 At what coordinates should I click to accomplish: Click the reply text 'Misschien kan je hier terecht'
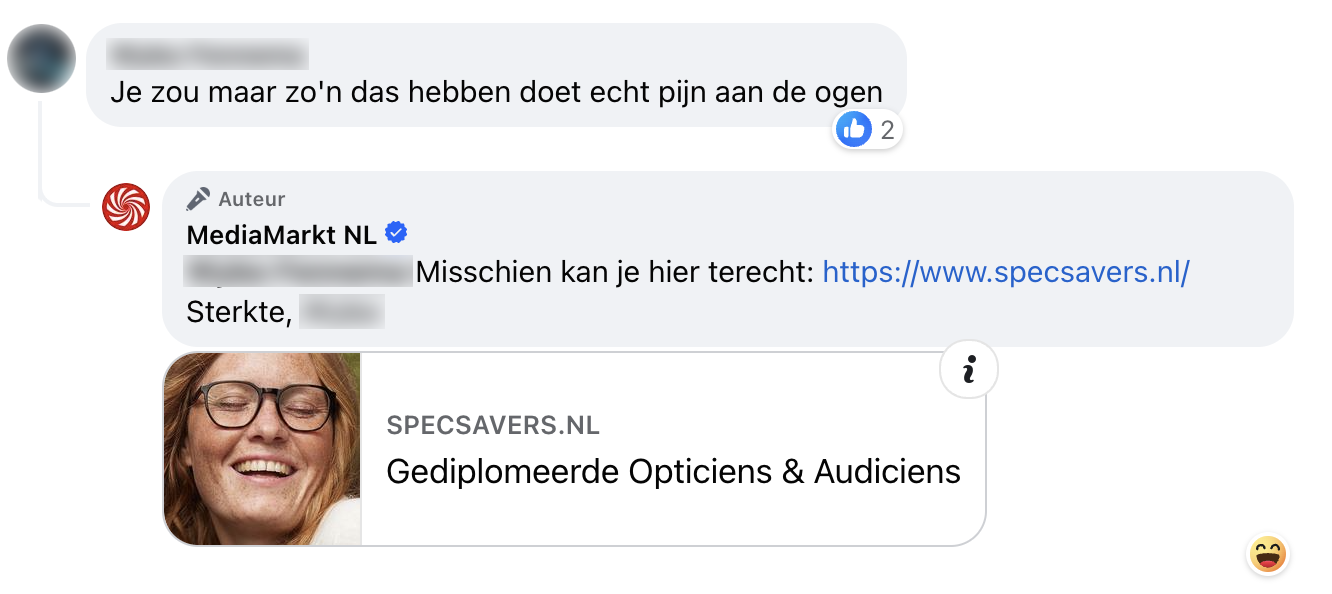point(614,272)
